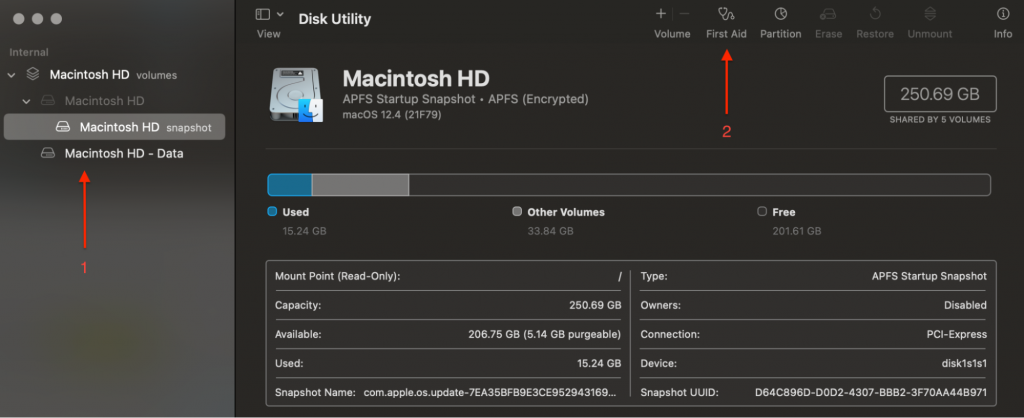Collapse the greyed Macintosh HD volume group

[27, 101]
